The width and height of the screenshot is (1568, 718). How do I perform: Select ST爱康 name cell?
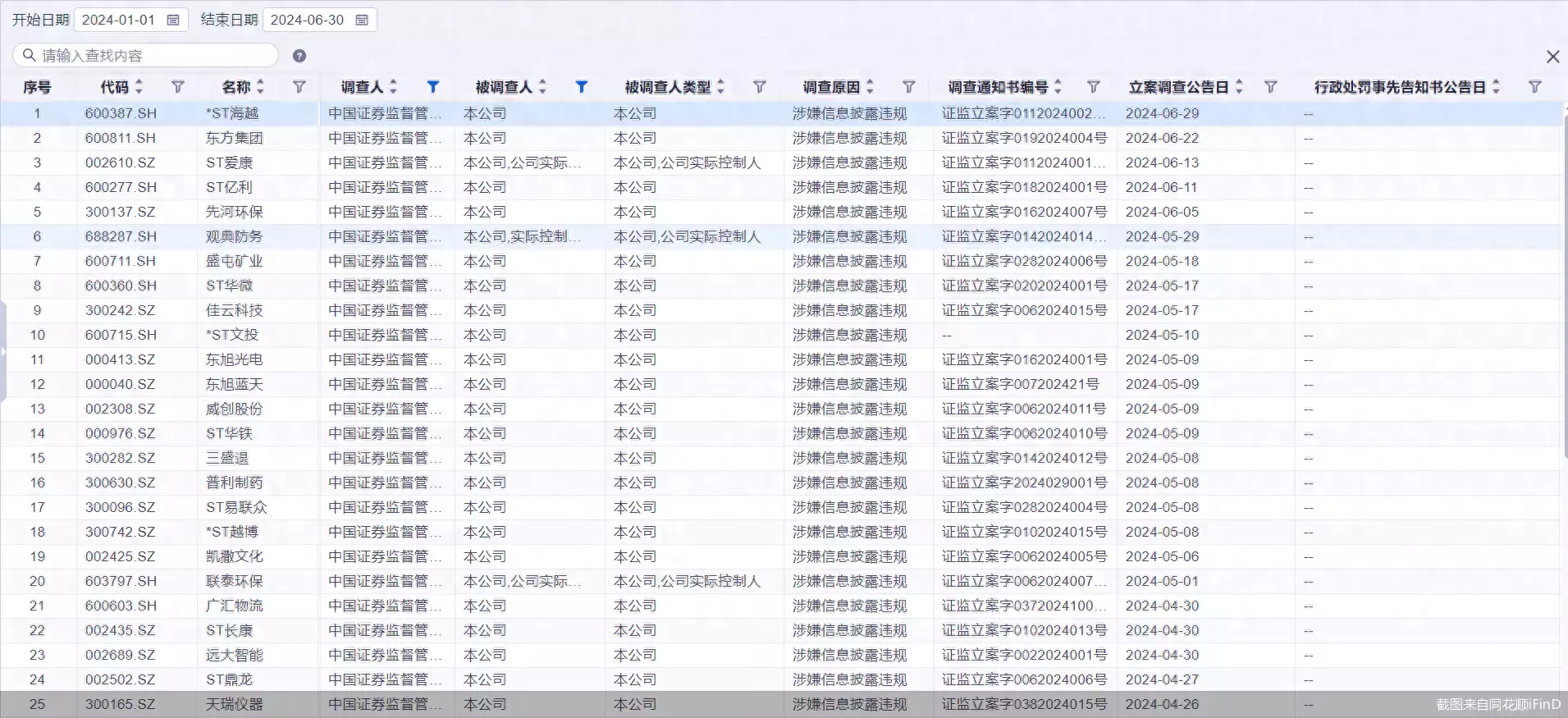(x=229, y=162)
